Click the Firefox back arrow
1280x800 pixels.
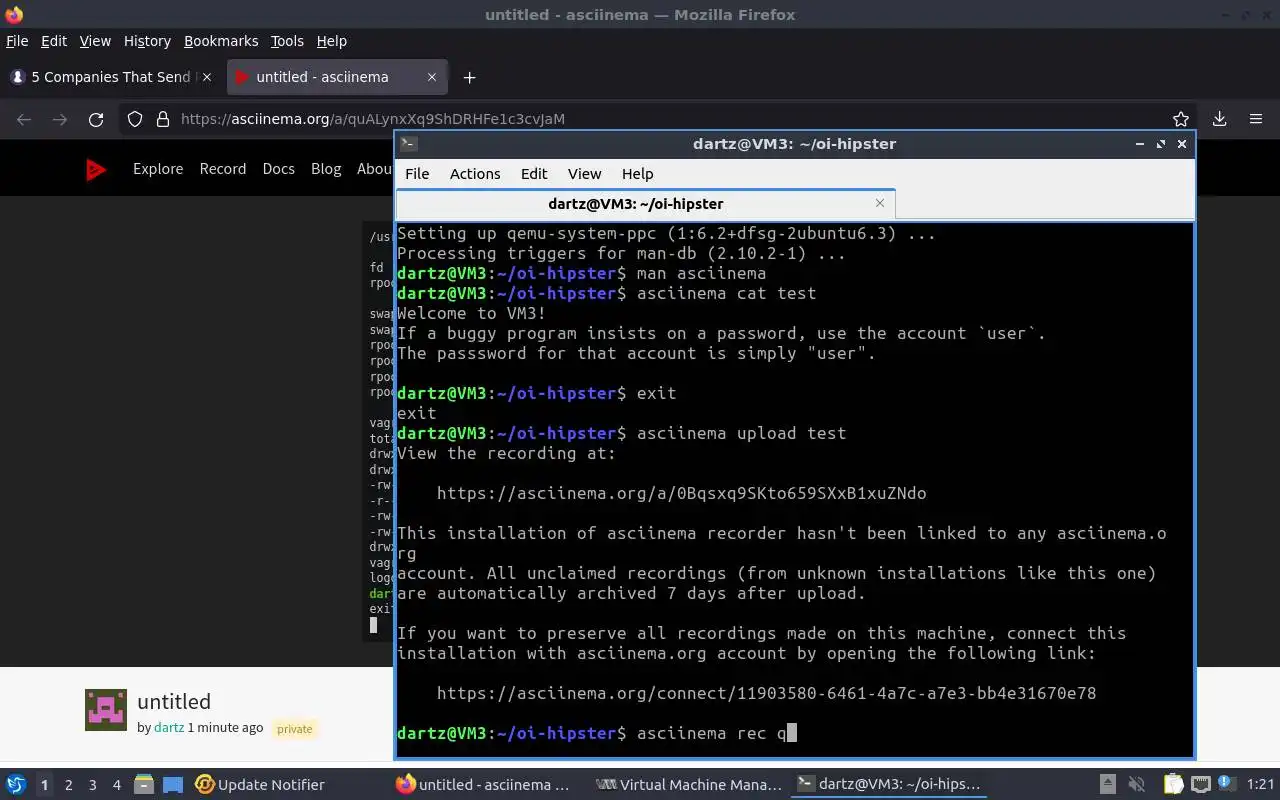24,119
